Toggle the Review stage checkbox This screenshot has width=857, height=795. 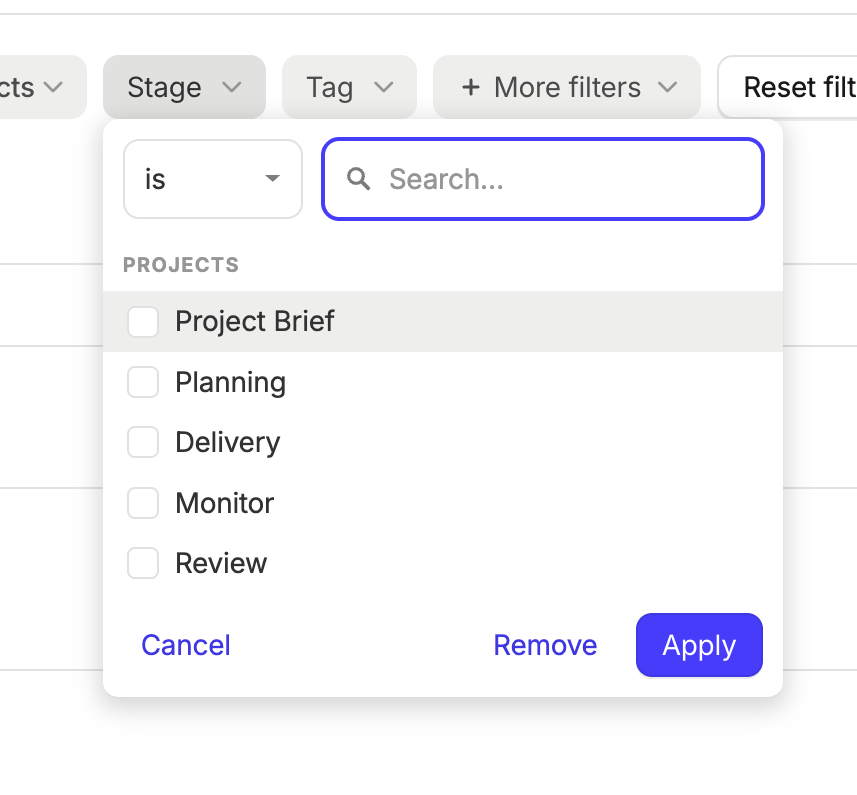pos(143,563)
